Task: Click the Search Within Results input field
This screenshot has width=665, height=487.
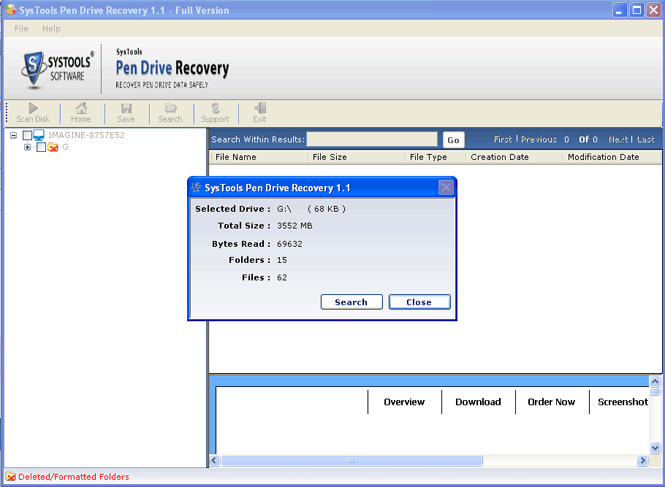Action: point(372,139)
